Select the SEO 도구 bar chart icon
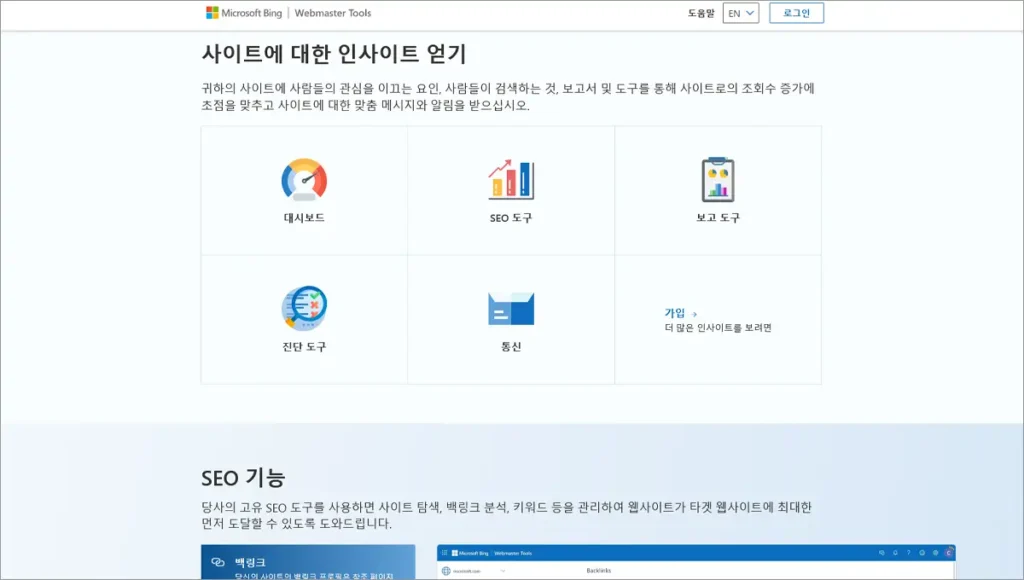Screen dimensions: 1024x580 511,180
